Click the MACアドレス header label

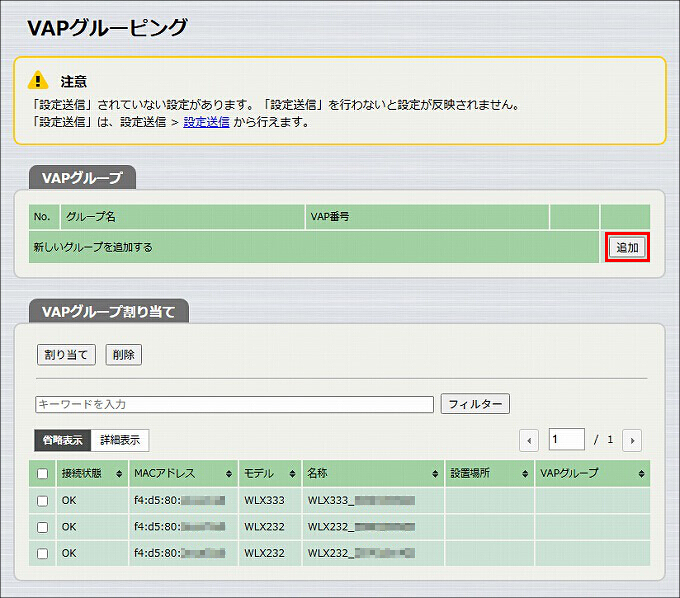point(165,473)
